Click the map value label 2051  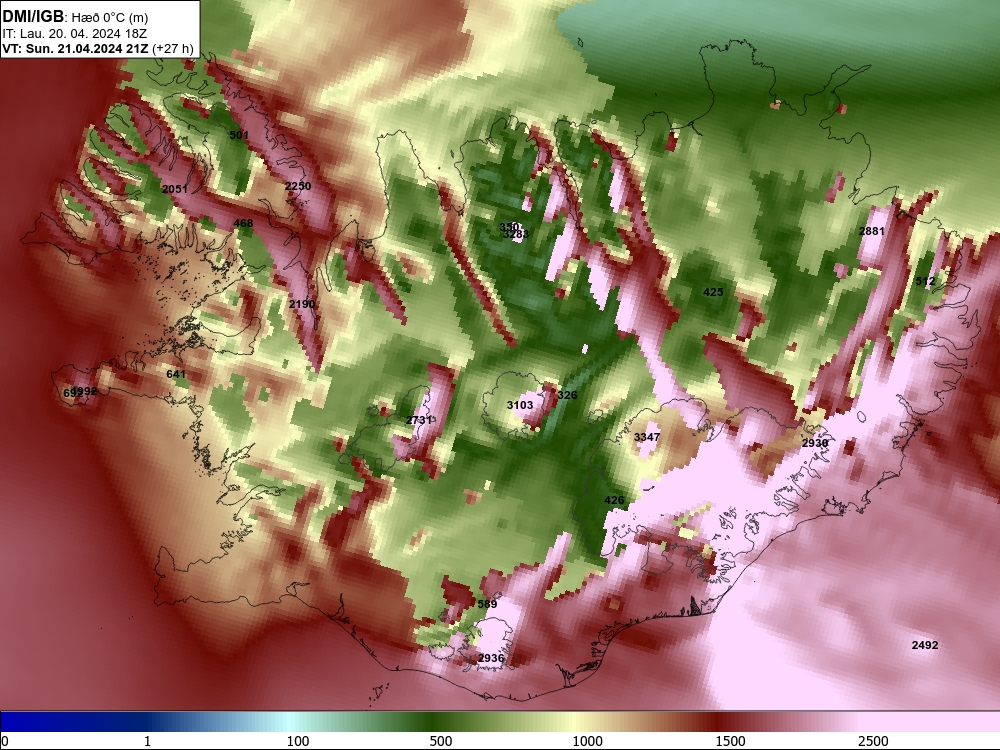pos(175,189)
